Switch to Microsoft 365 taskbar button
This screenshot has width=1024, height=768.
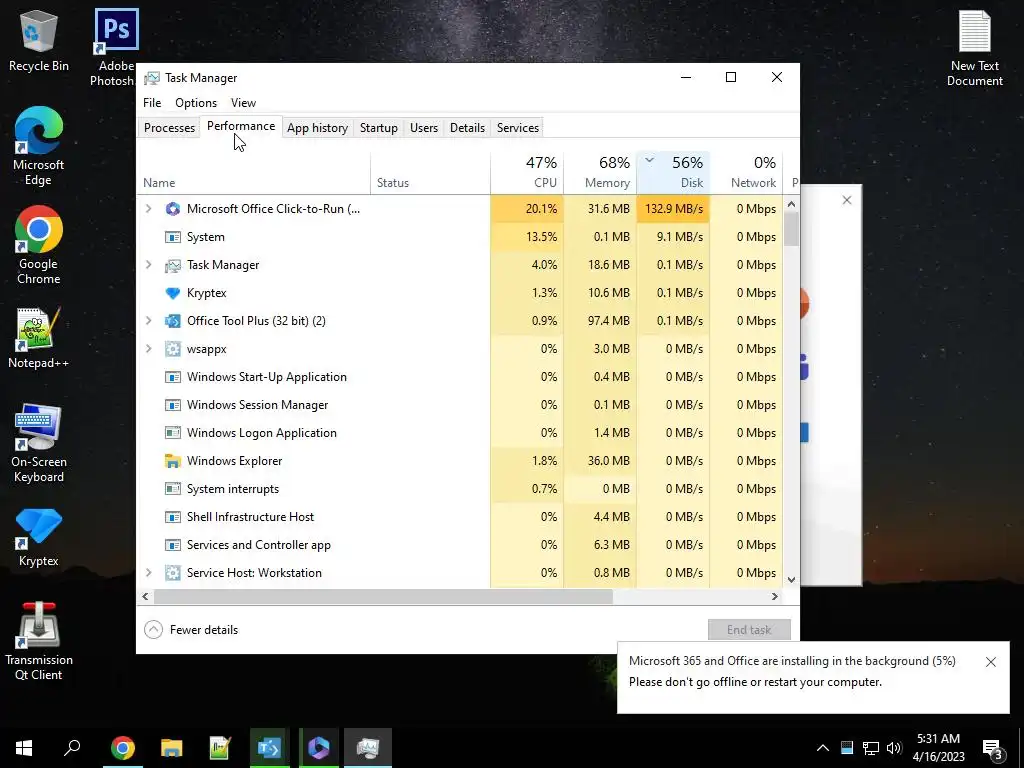coord(318,748)
